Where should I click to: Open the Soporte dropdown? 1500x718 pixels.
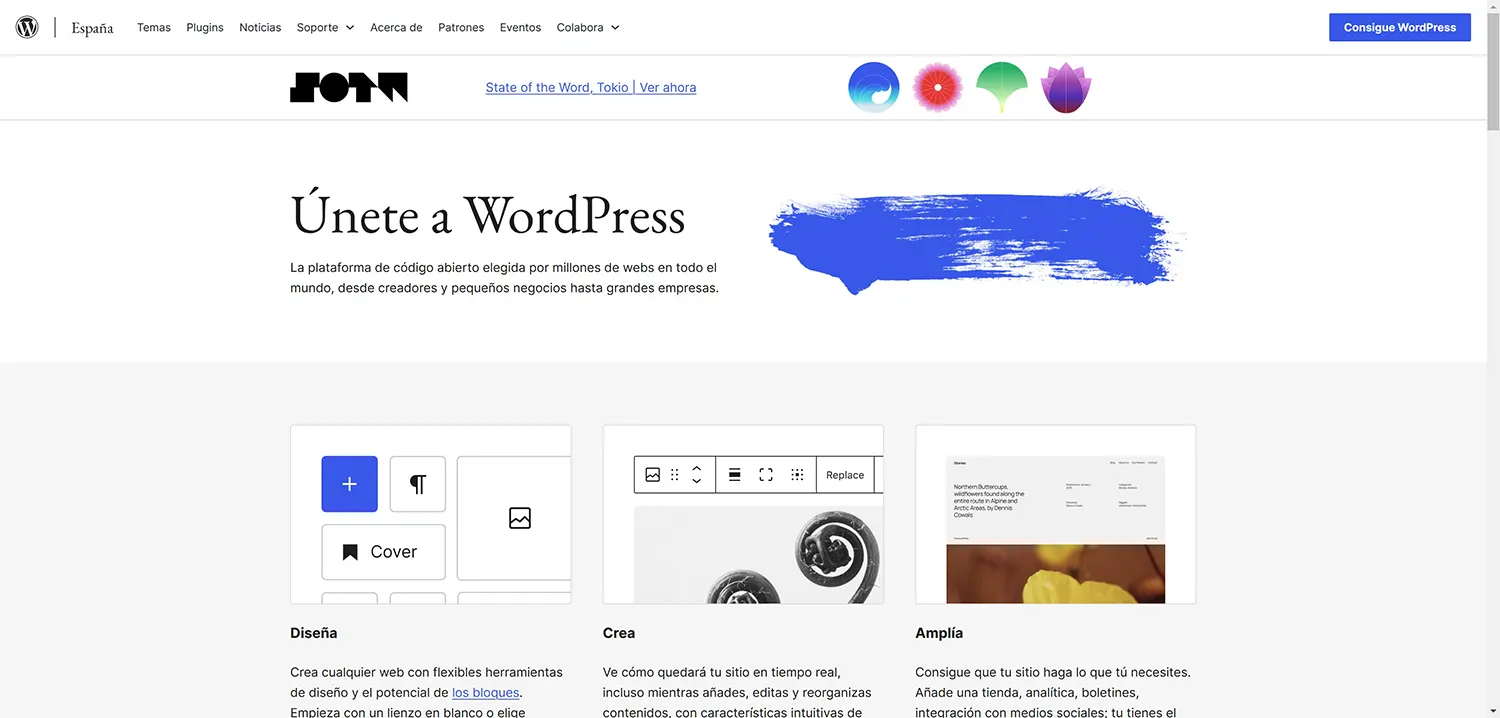(318, 27)
